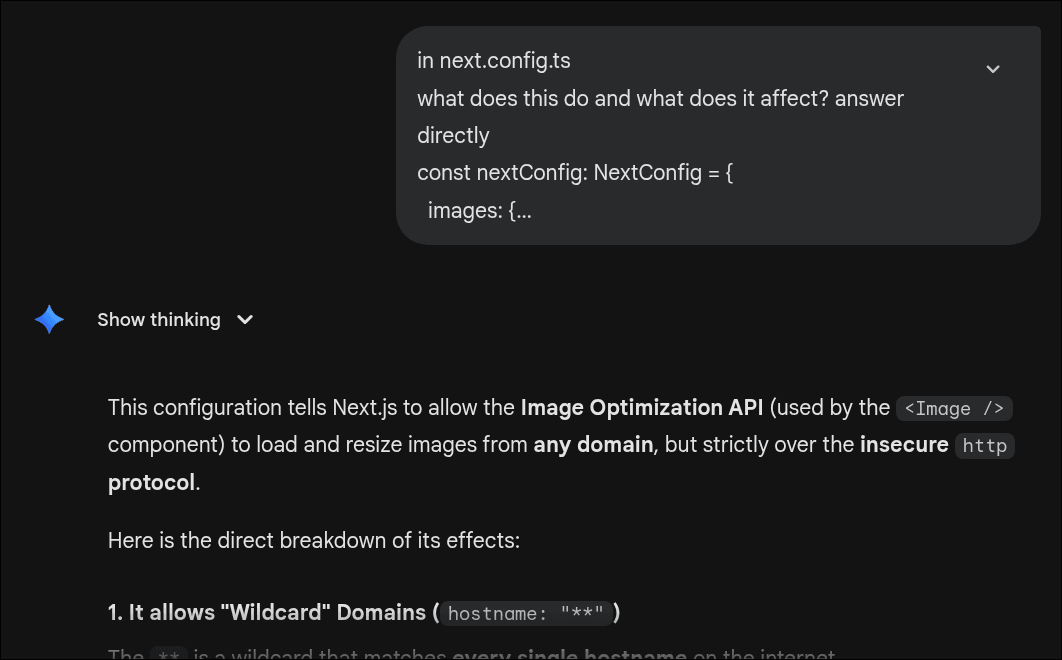The width and height of the screenshot is (1062, 660).
Task: Expand the collapsed user prompt chevron
Action: (993, 69)
